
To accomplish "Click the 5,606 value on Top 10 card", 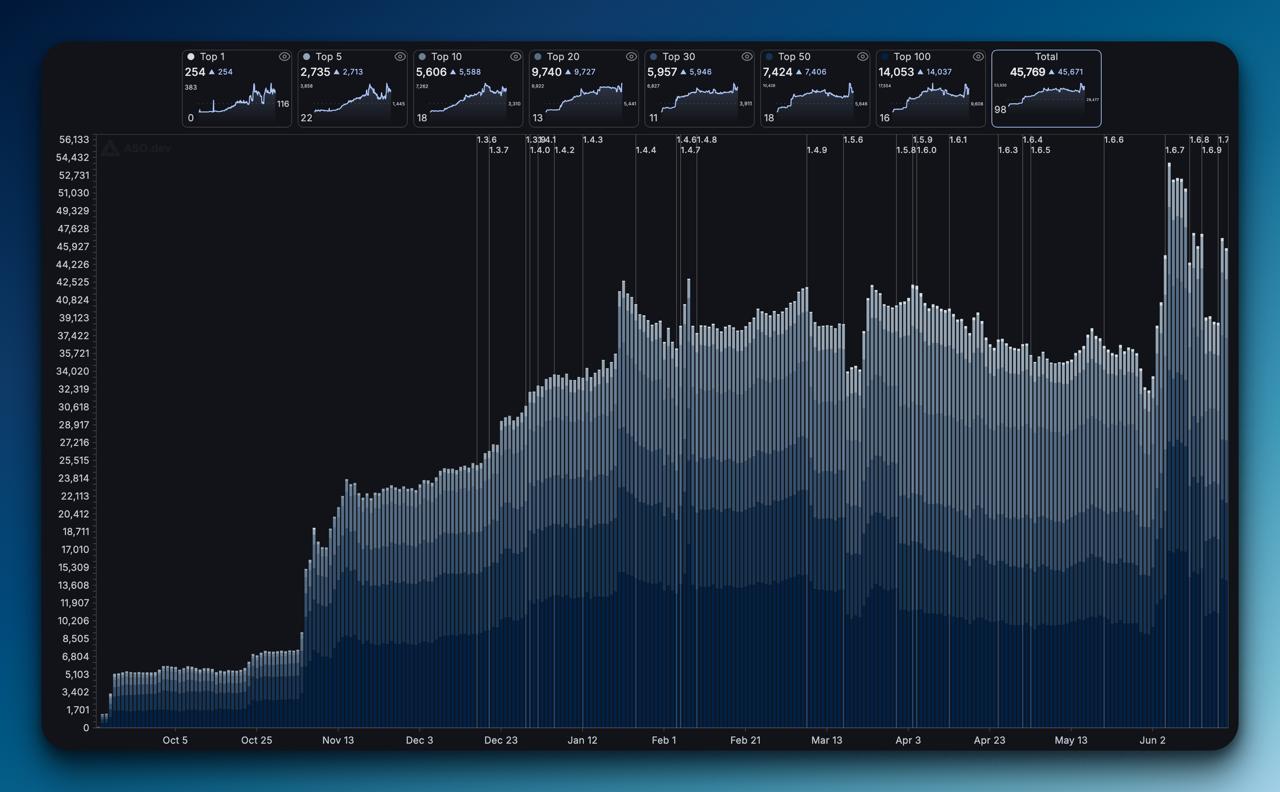I will pyautogui.click(x=432, y=72).
